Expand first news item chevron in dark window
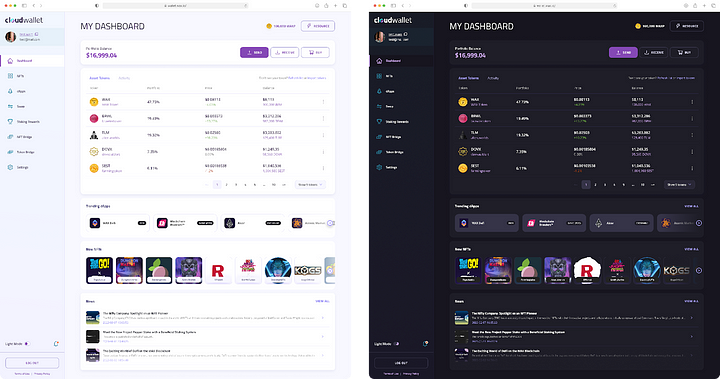 [692, 317]
